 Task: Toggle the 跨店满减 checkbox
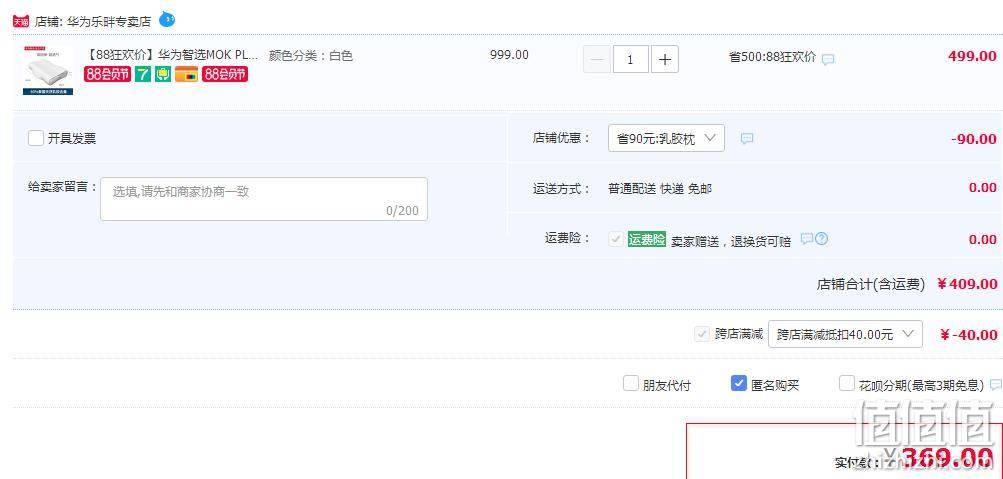click(x=702, y=334)
